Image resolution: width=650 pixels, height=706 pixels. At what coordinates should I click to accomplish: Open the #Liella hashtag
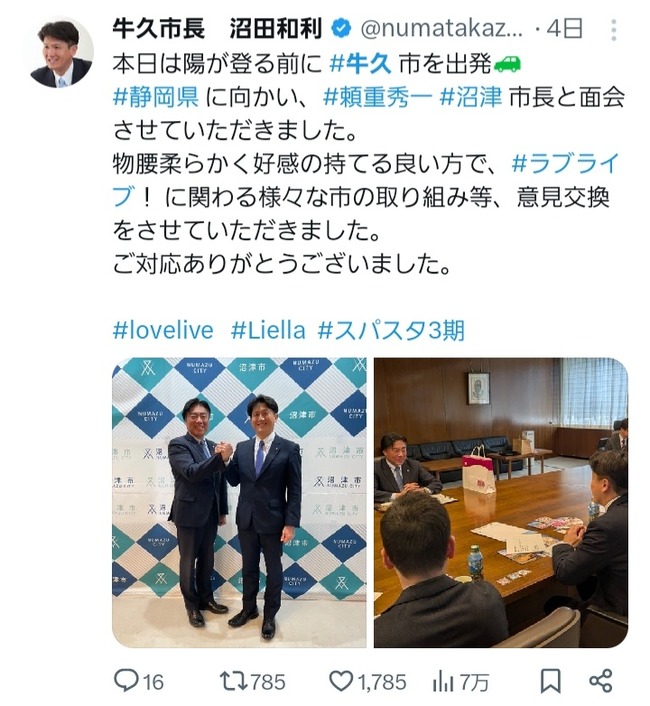tap(268, 330)
